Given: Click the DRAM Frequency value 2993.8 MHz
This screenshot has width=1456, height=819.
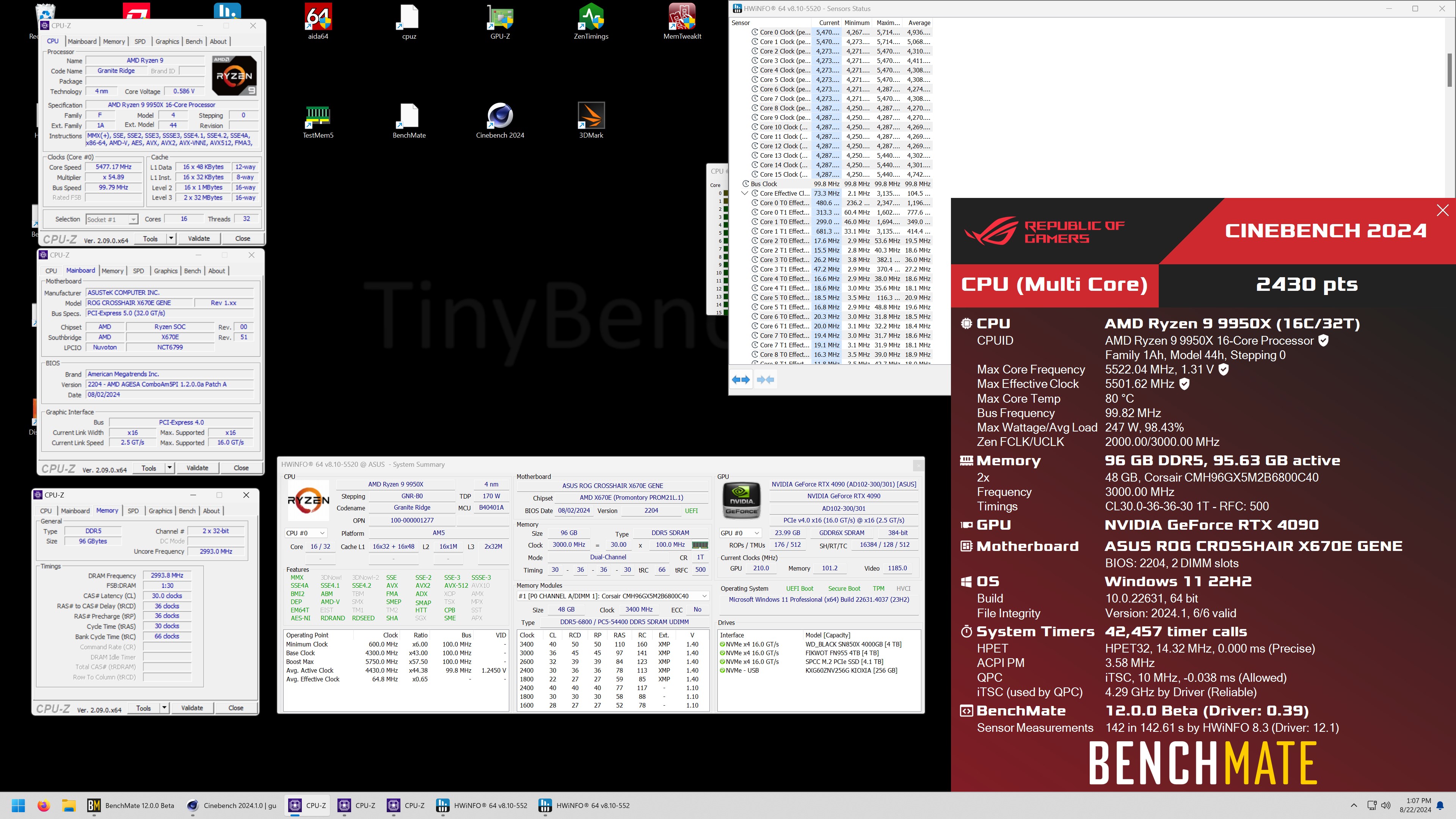Looking at the screenshot, I should click(167, 576).
